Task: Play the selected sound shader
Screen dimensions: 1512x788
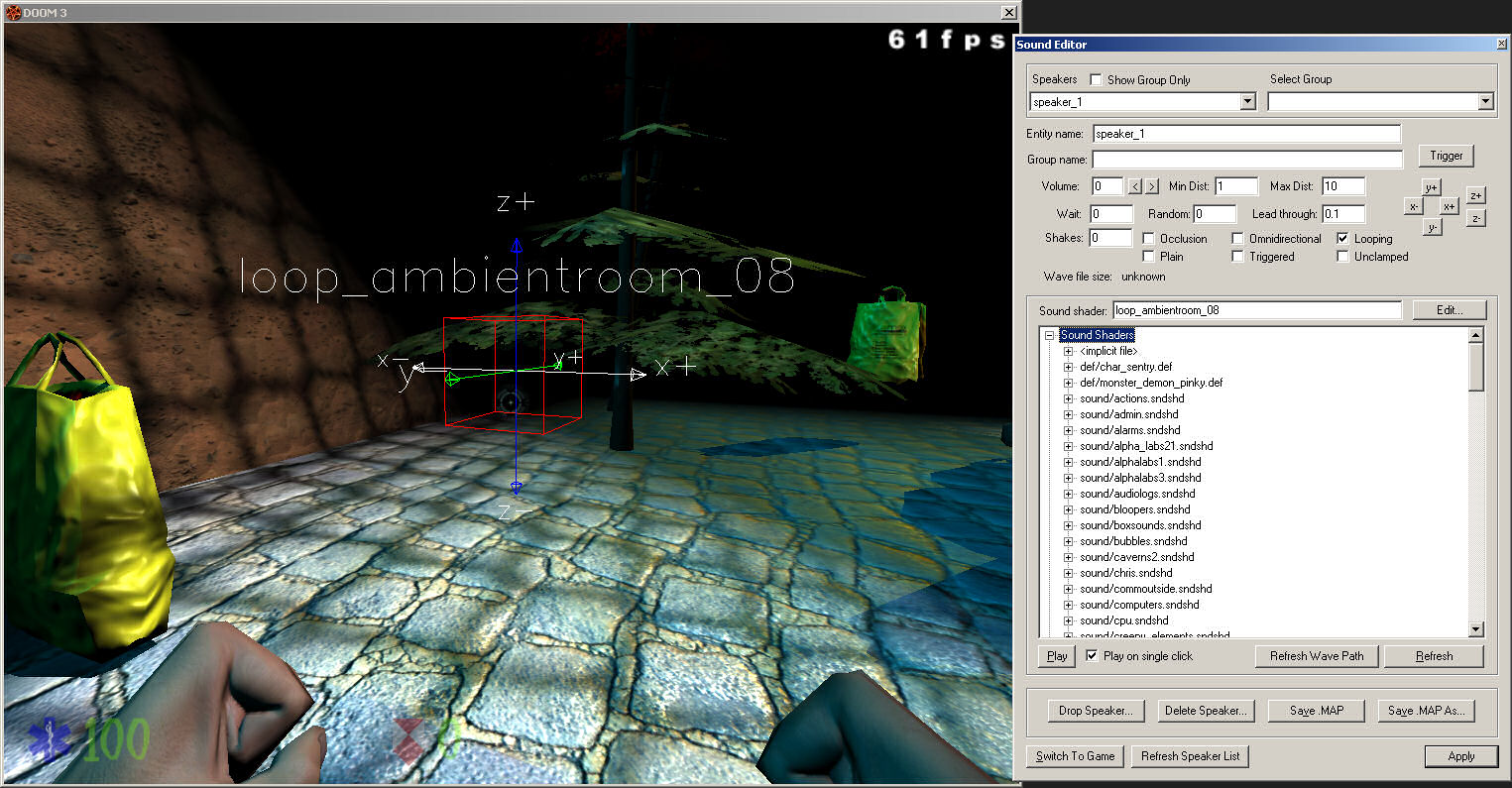Action: click(x=1057, y=656)
